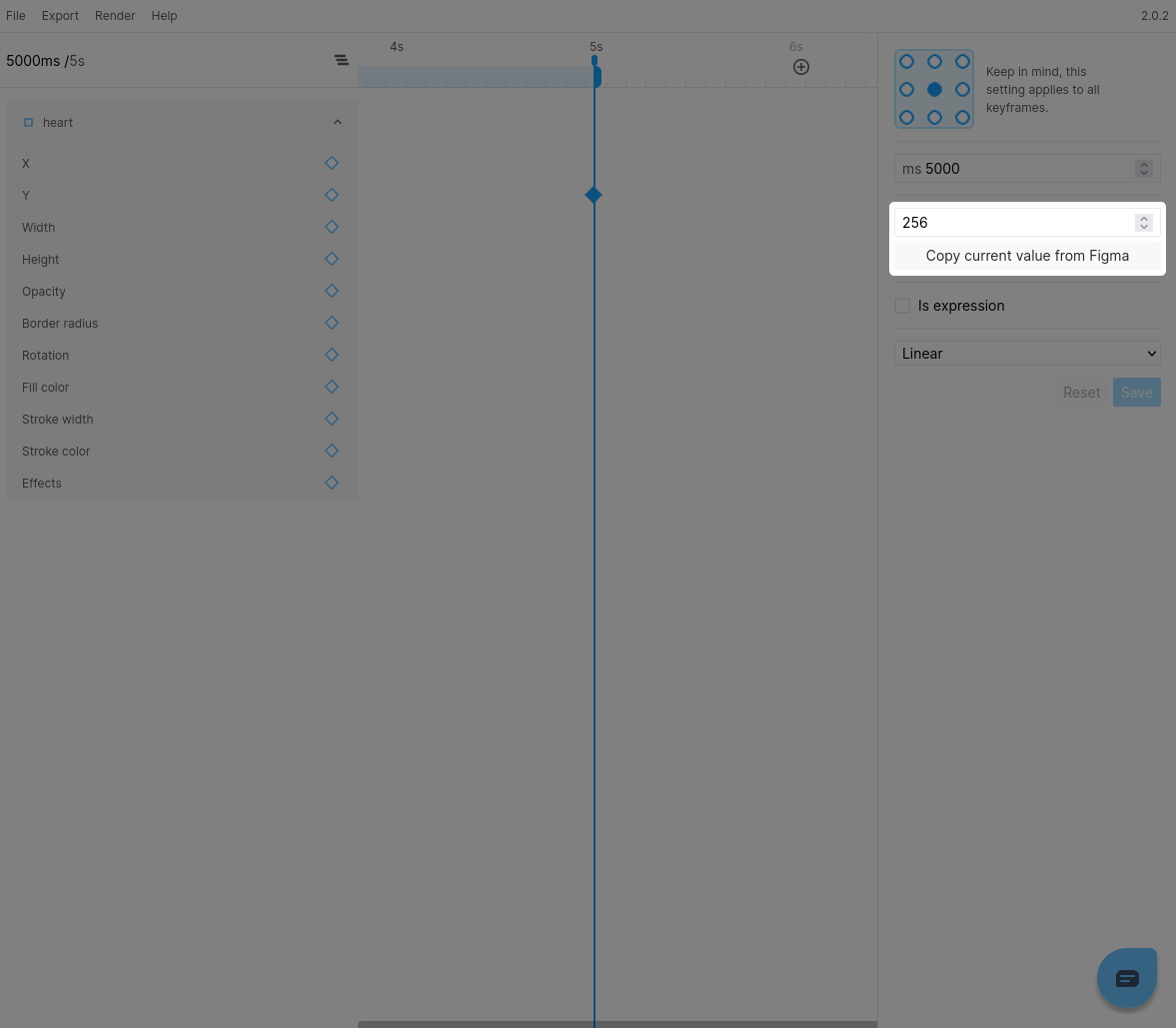Add keyframe for Y property
This screenshot has height=1028, width=1176.
[x=332, y=195]
